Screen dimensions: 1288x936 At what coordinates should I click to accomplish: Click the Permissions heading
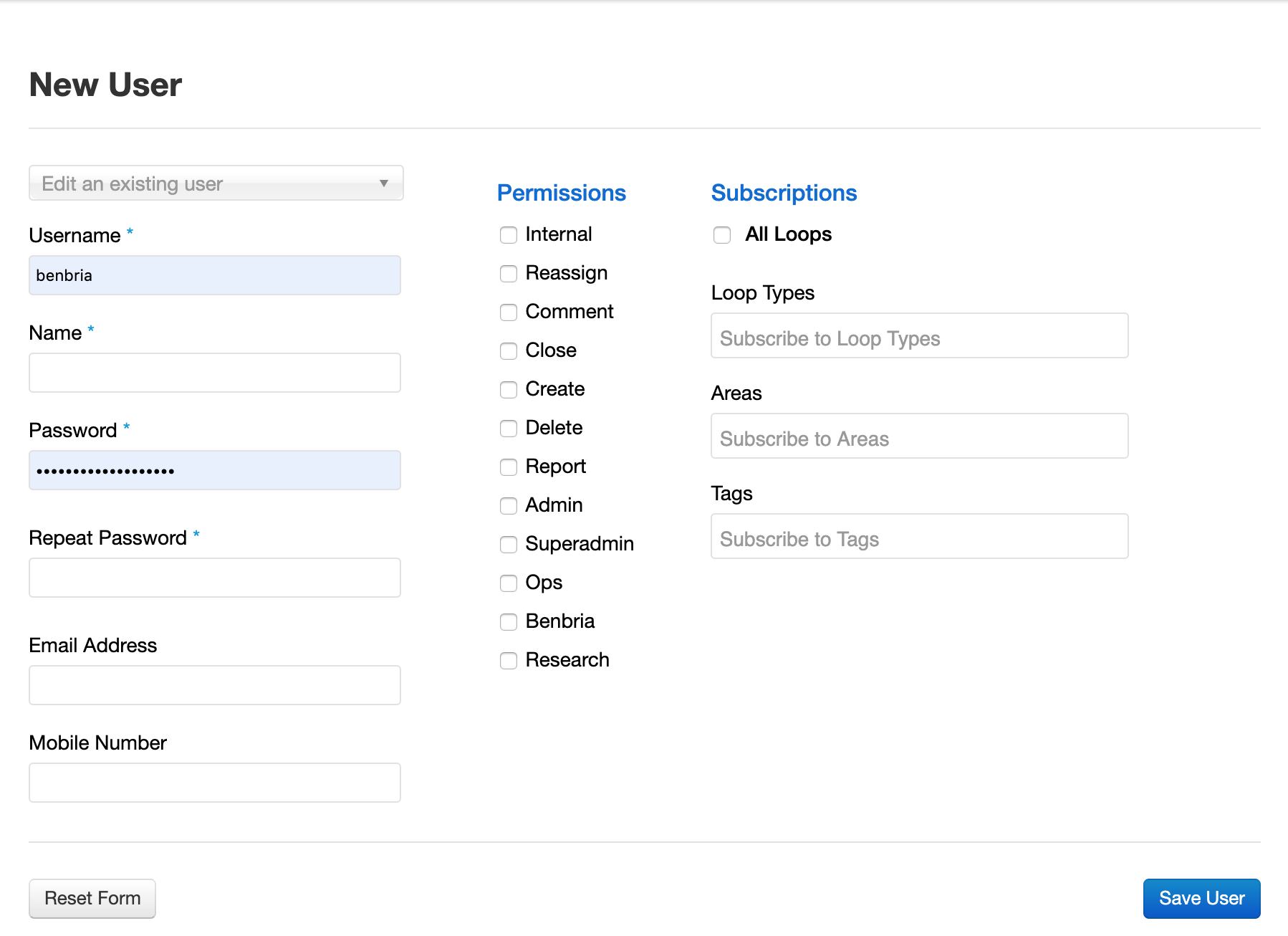(x=562, y=193)
